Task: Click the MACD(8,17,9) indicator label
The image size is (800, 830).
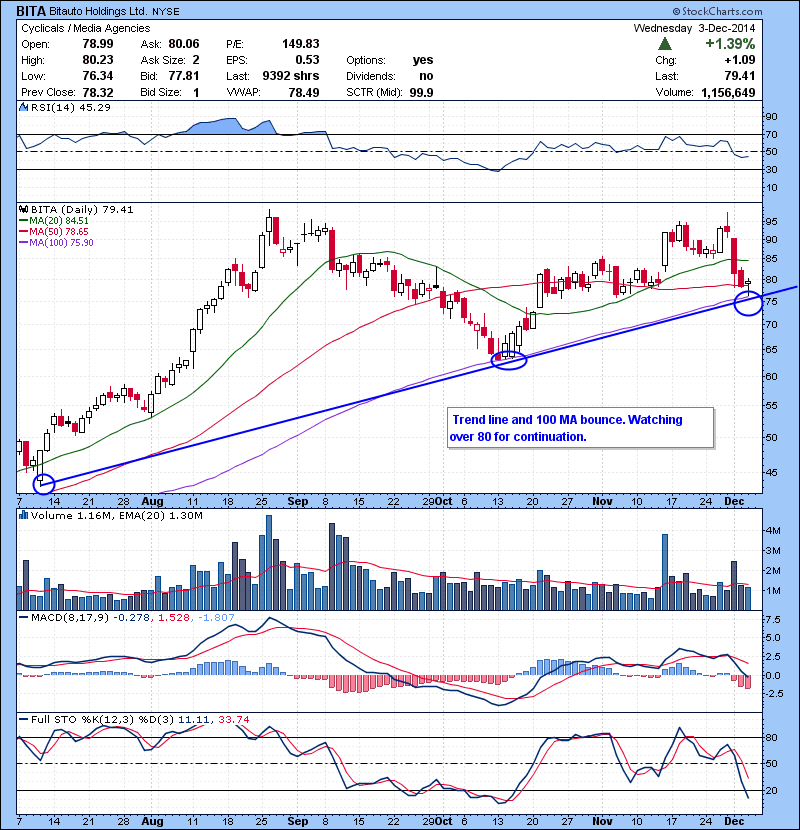Action: coord(69,617)
